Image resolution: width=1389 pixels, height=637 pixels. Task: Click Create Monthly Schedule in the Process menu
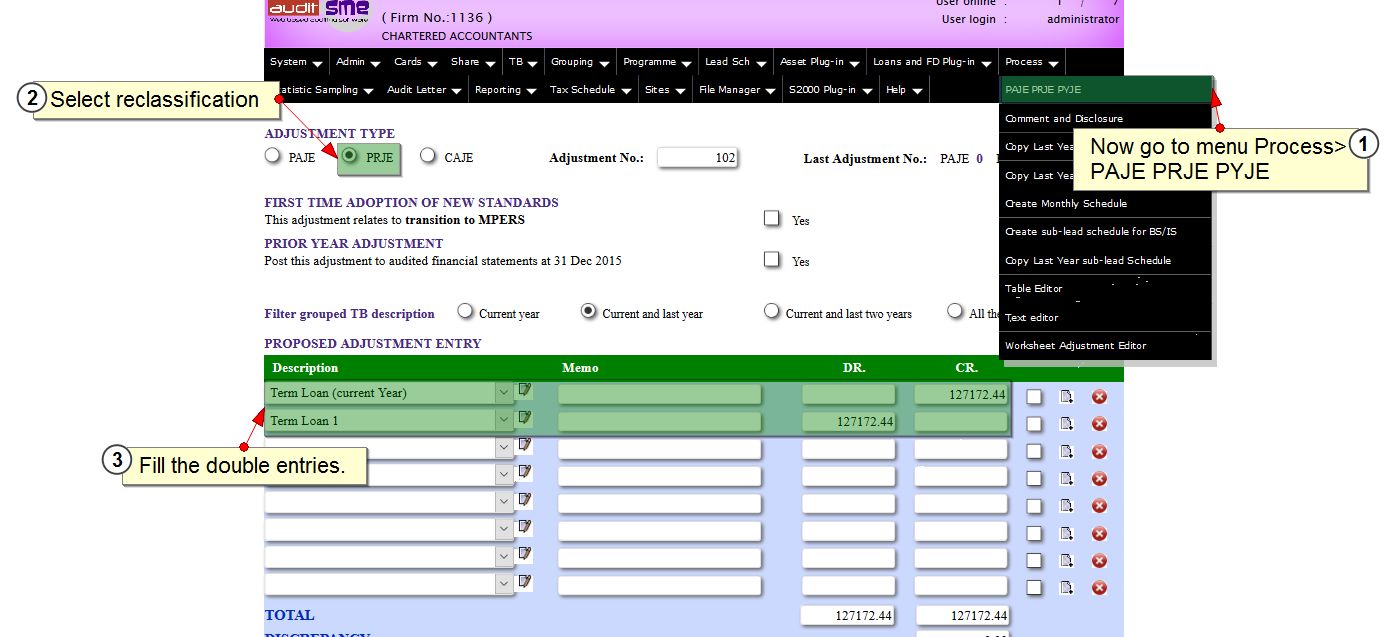1065,204
